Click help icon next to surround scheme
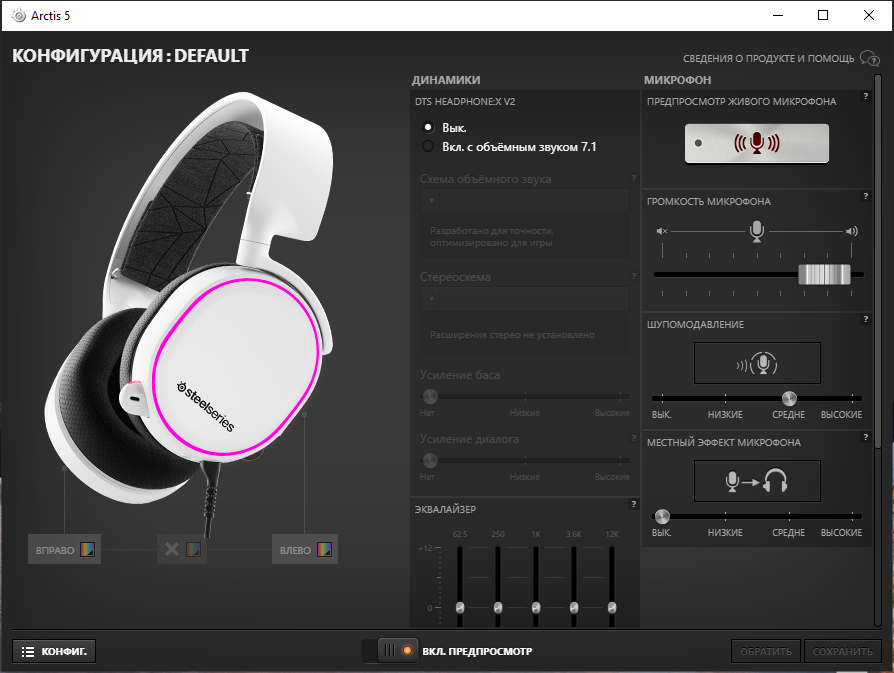The height and width of the screenshot is (673, 894). coord(633,178)
